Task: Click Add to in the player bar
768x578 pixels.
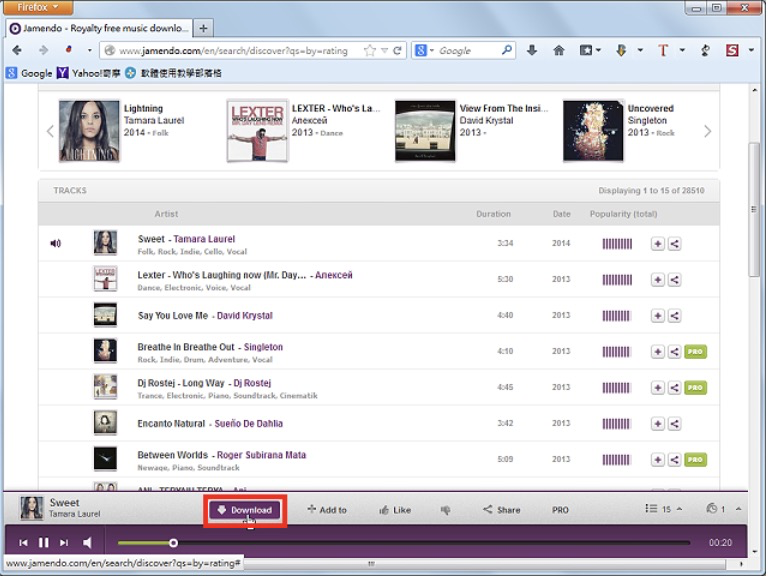Action: point(327,510)
